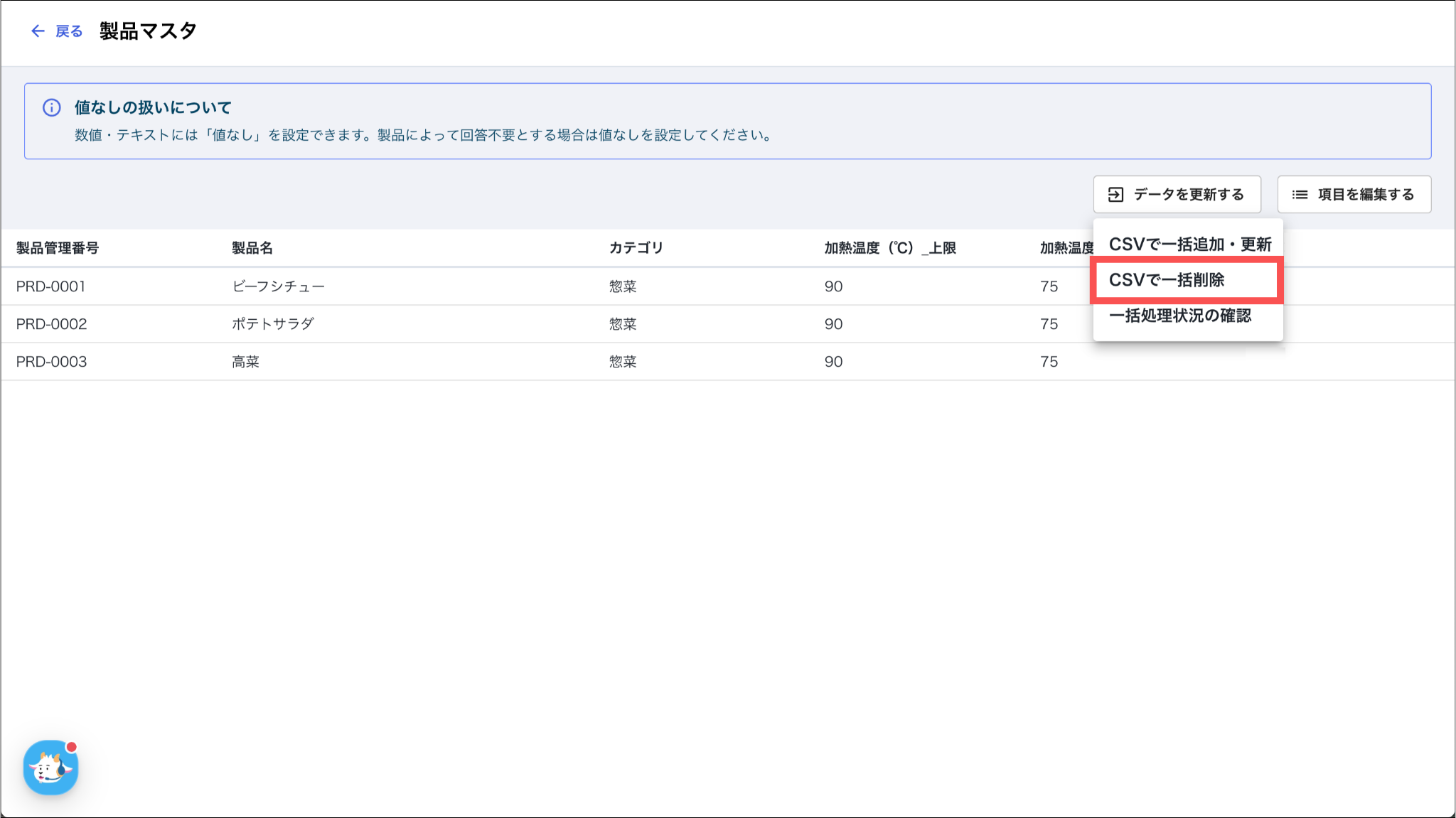Select CSVで一括追加・更新 menu item
The height and width of the screenshot is (818, 1456).
point(1189,244)
